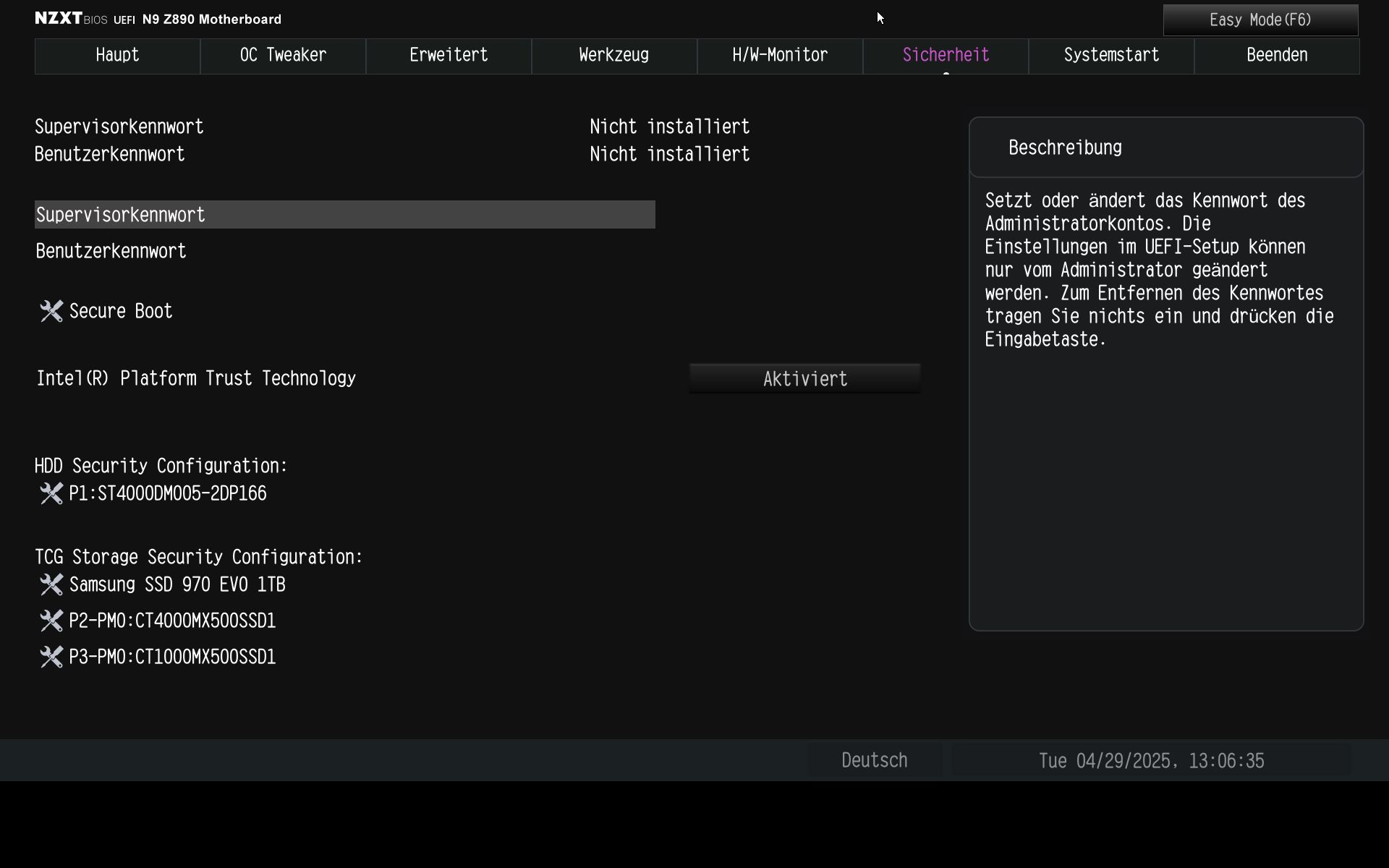Switch to the Systemstart tab
This screenshot has width=1389, height=868.
(x=1111, y=56)
